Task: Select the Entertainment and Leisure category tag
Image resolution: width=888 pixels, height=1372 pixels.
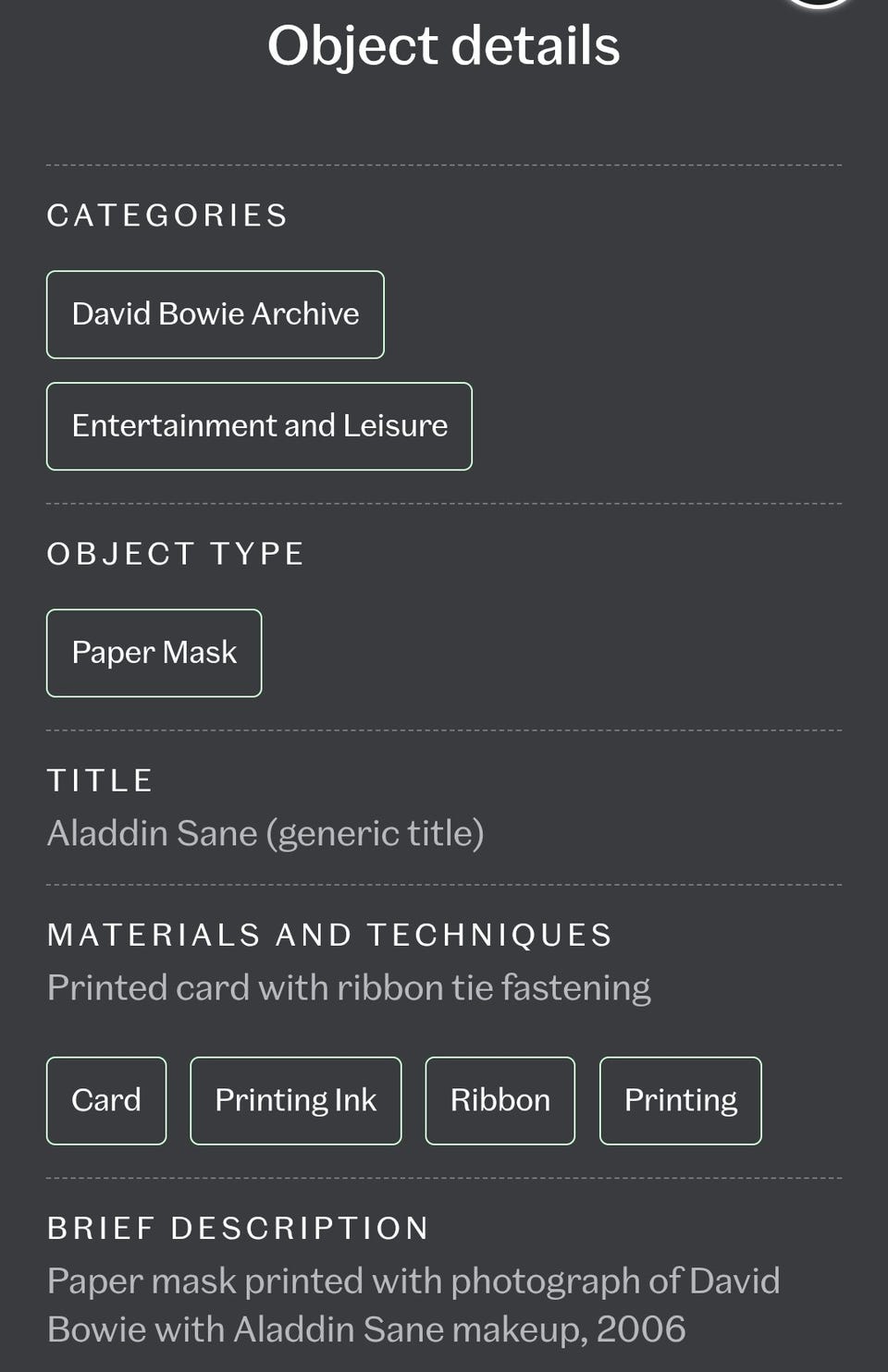Action: 259,426
